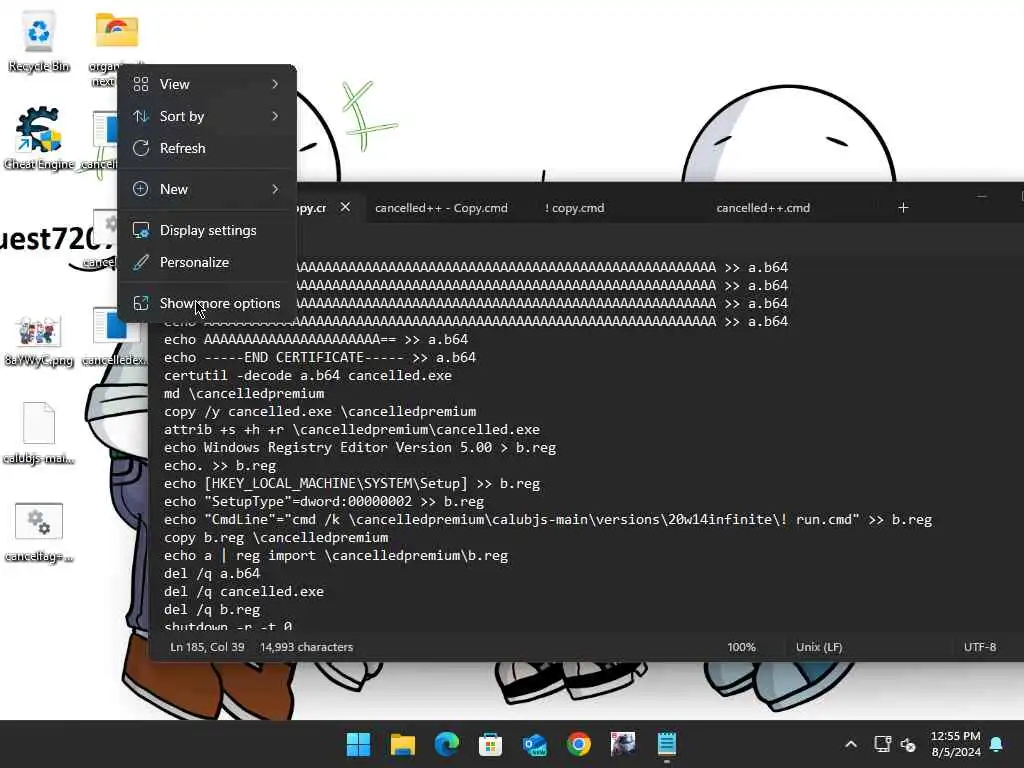Screen dimensions: 1024x768
Task: Launch Google Chrome from taskbar
Action: pos(579,744)
